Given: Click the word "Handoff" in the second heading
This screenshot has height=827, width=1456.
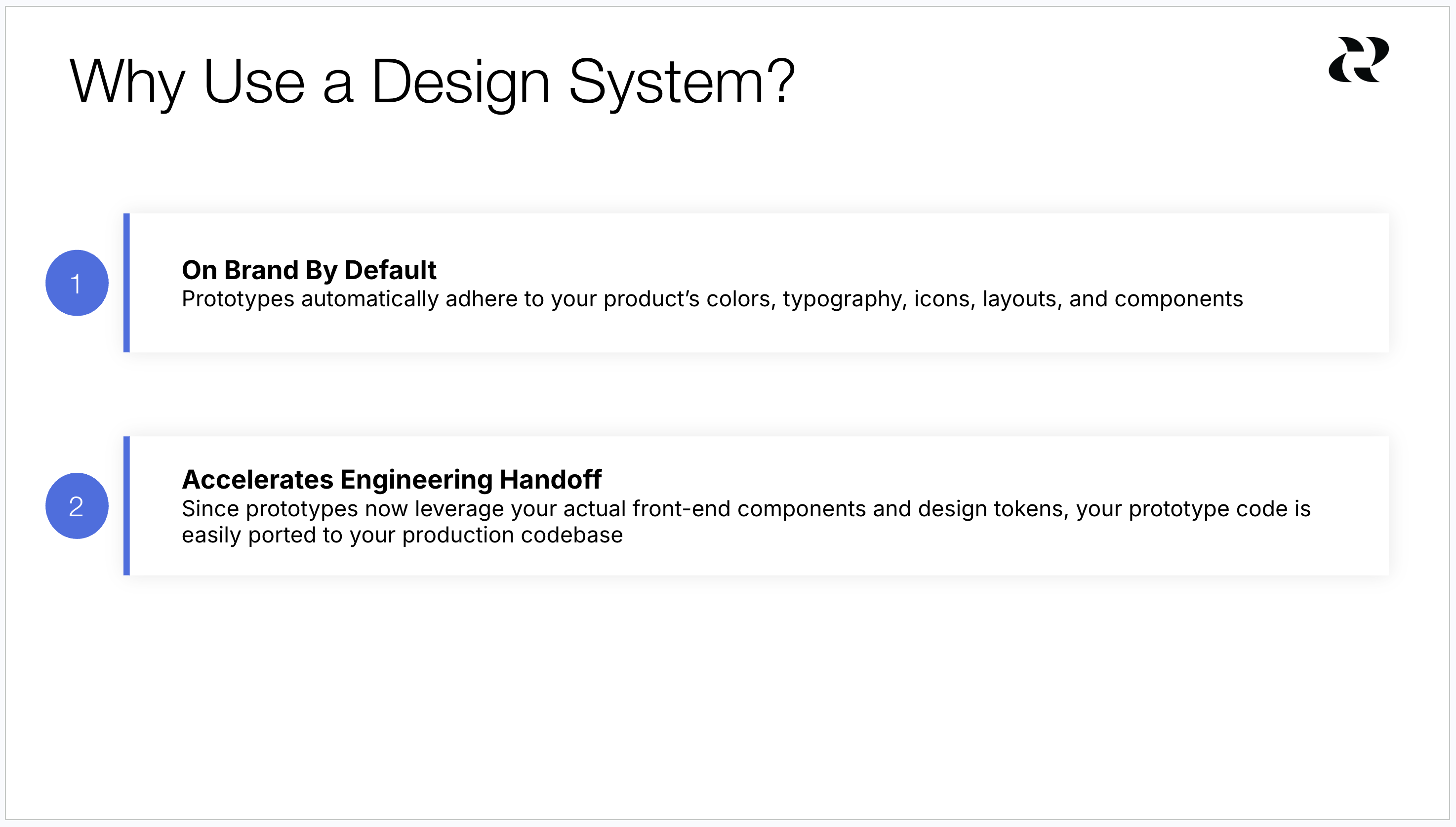Looking at the screenshot, I should pos(550,479).
